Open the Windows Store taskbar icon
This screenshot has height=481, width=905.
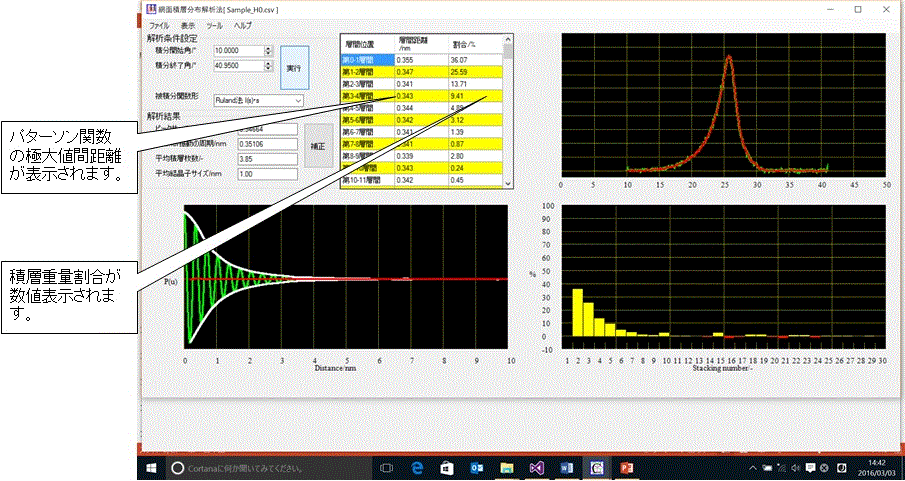[x=447, y=467]
